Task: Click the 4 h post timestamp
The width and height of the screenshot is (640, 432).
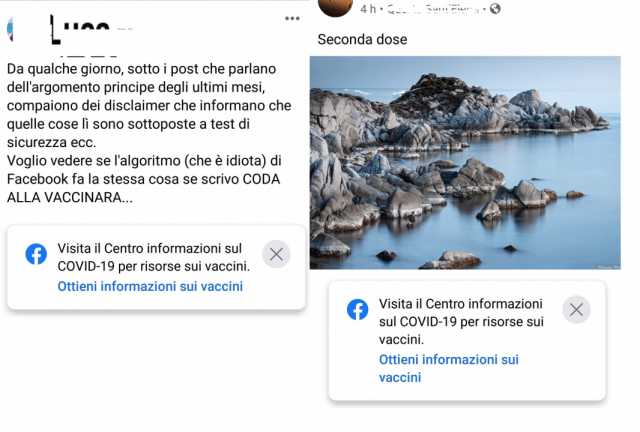Action: (x=368, y=9)
